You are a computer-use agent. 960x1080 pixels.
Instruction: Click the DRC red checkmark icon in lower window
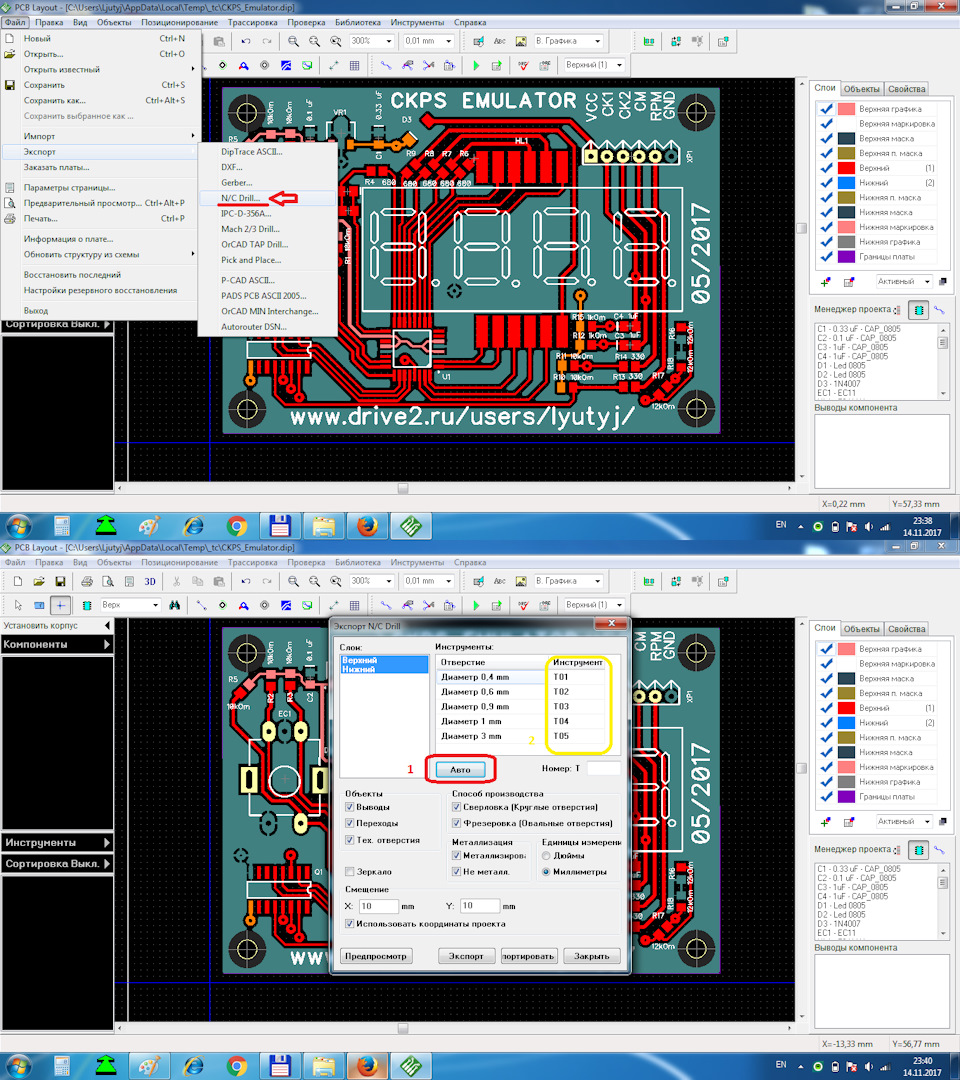click(x=523, y=605)
